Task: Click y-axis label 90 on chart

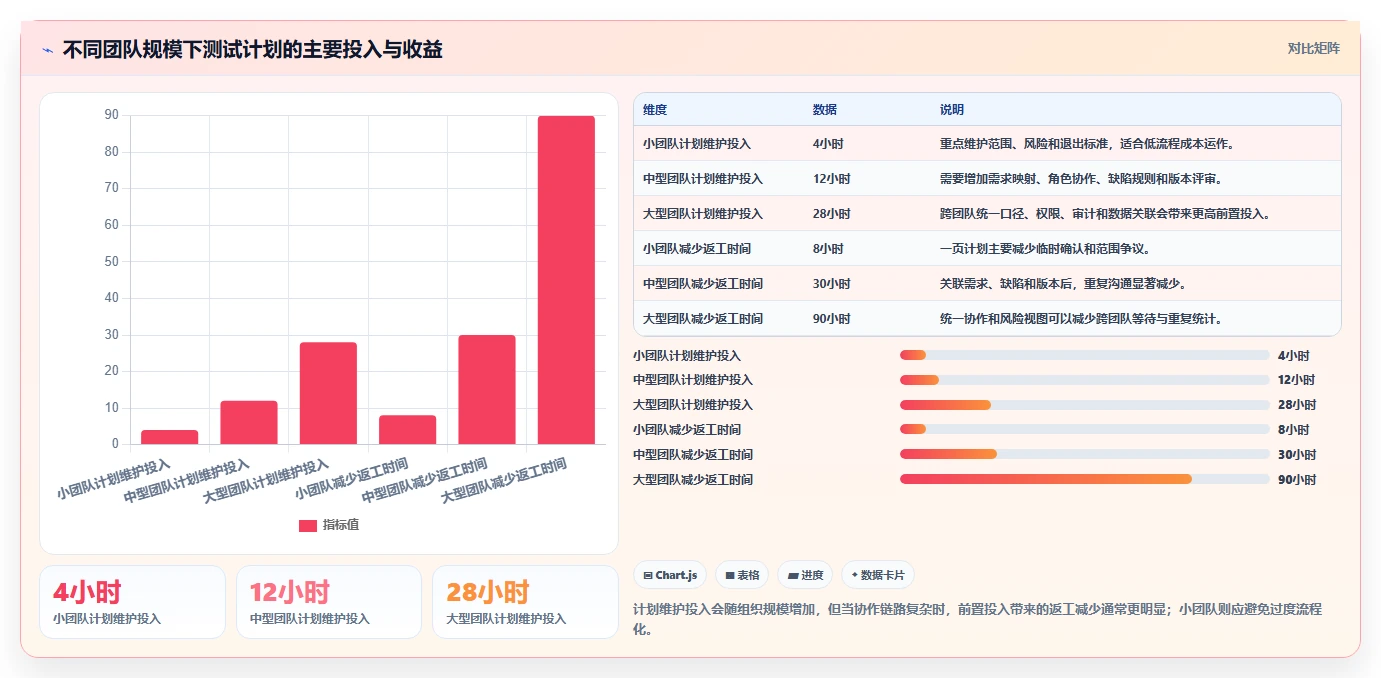Action: pyautogui.click(x=111, y=115)
